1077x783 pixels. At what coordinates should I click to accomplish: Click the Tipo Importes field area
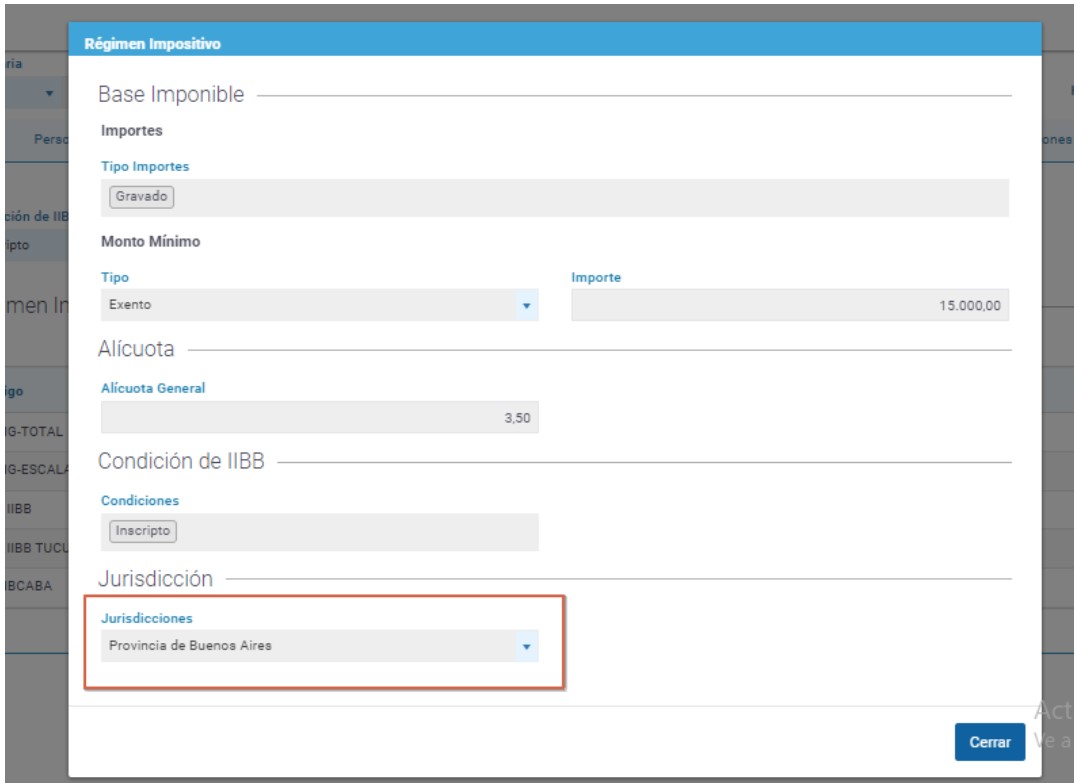pos(555,198)
